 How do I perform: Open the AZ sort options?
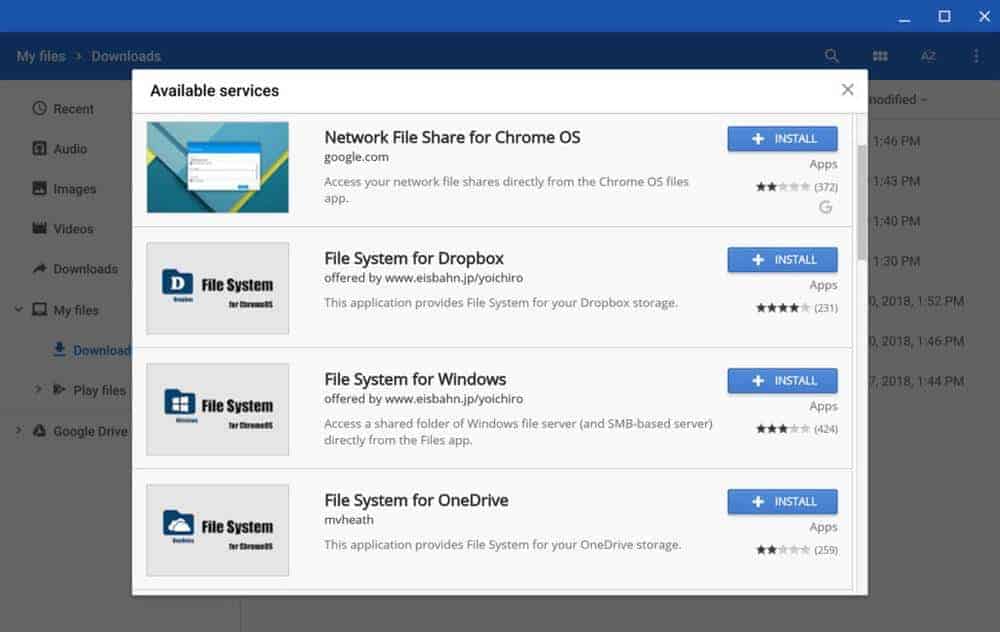(928, 56)
